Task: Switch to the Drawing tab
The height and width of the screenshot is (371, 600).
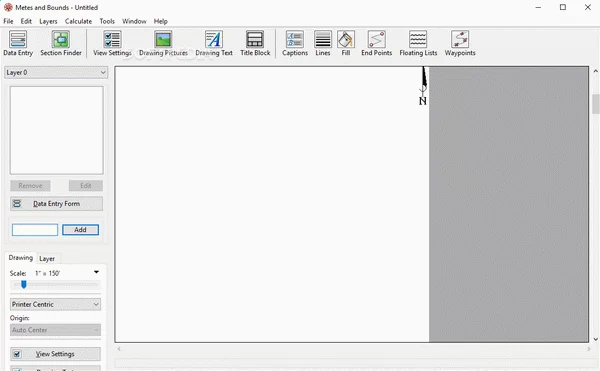Action: coord(21,258)
